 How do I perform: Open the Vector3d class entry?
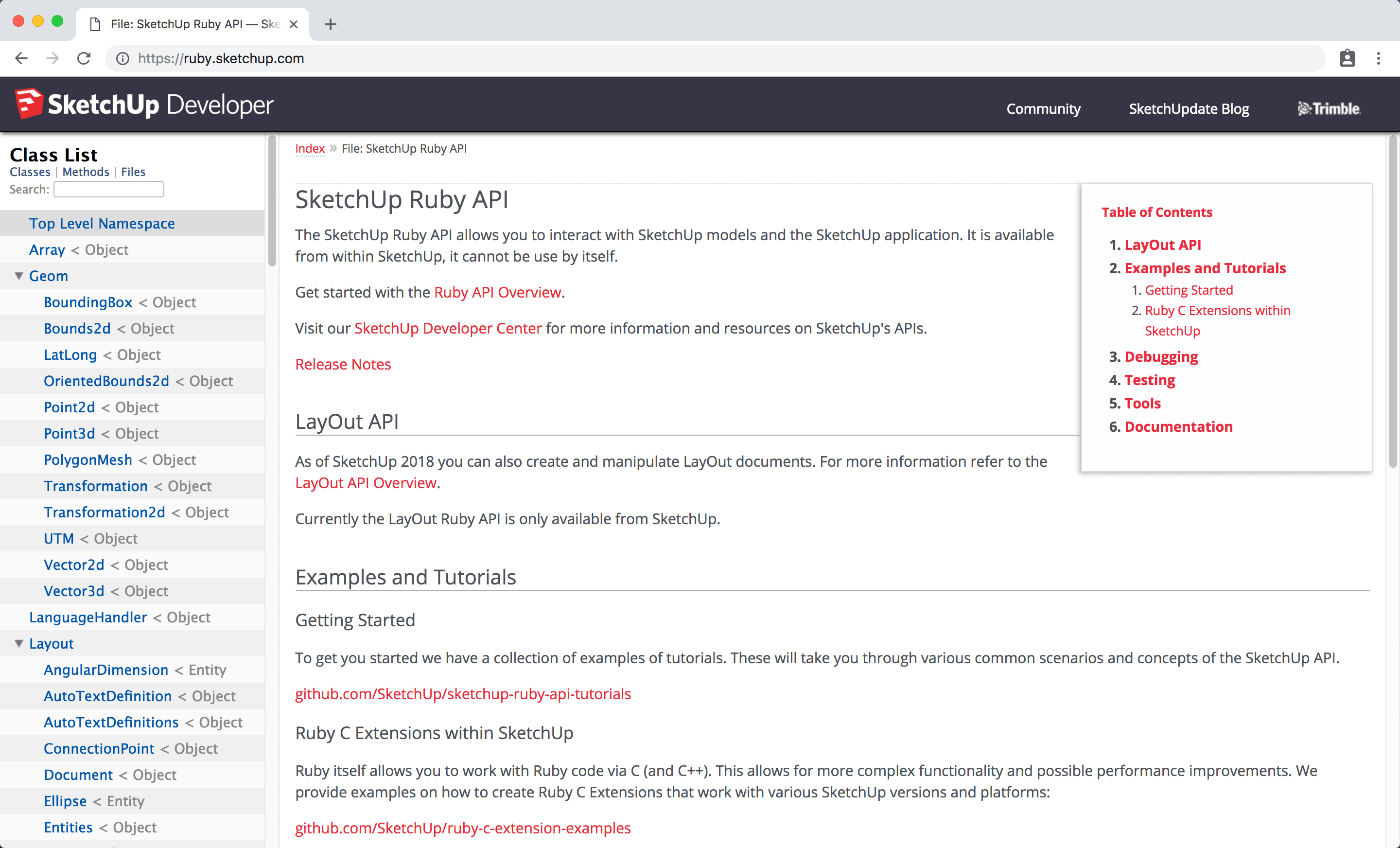(74, 590)
